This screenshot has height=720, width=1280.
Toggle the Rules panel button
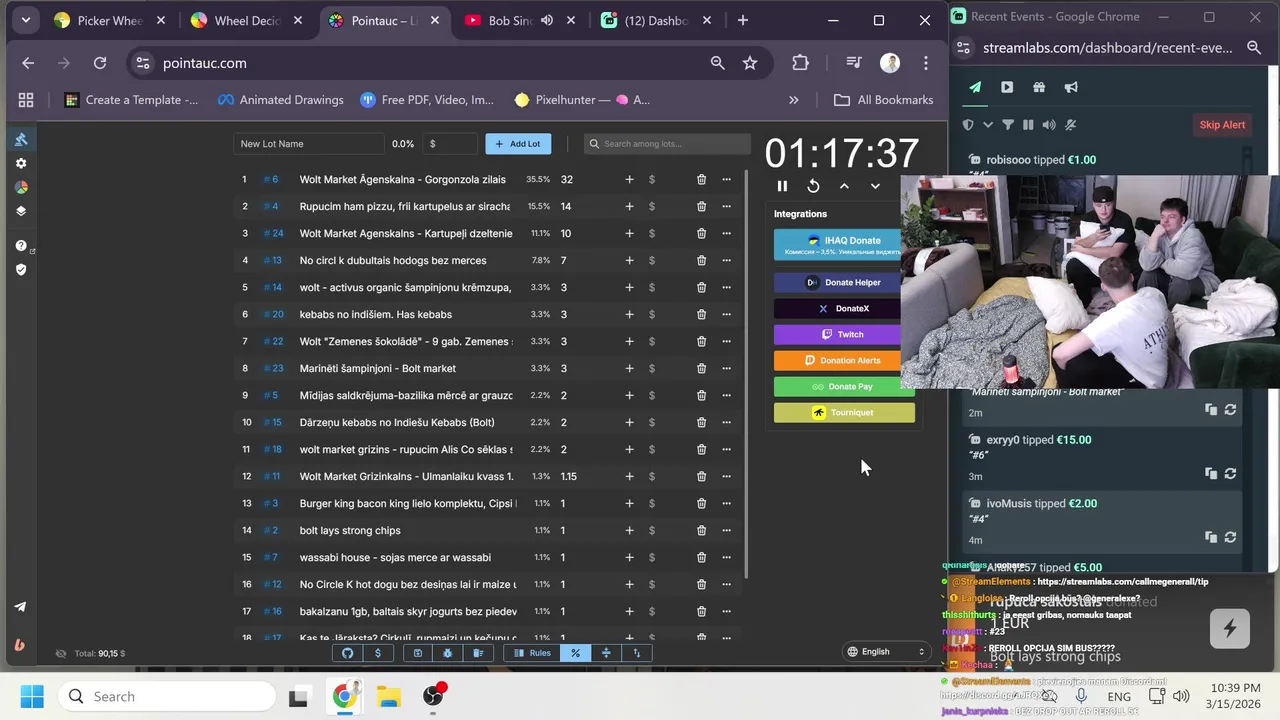532,653
